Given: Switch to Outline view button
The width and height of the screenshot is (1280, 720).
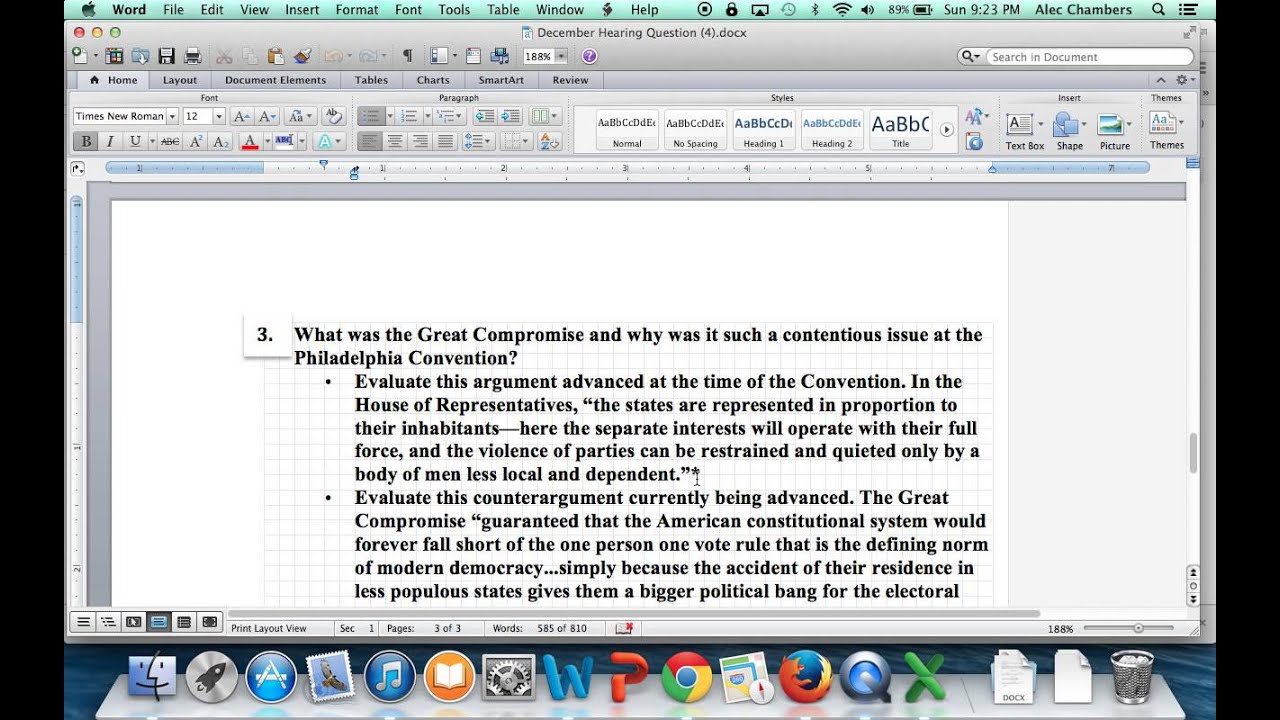Looking at the screenshot, I should click(108, 622).
